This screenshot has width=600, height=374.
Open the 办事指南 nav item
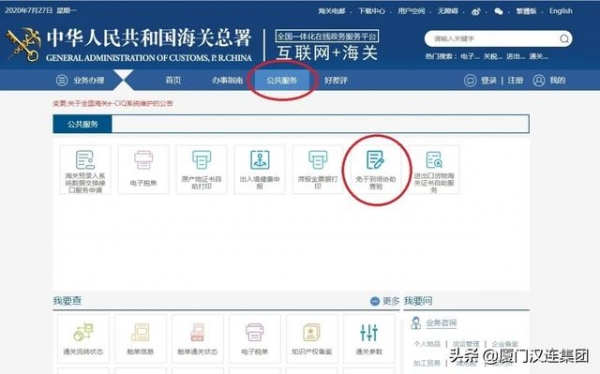227,80
